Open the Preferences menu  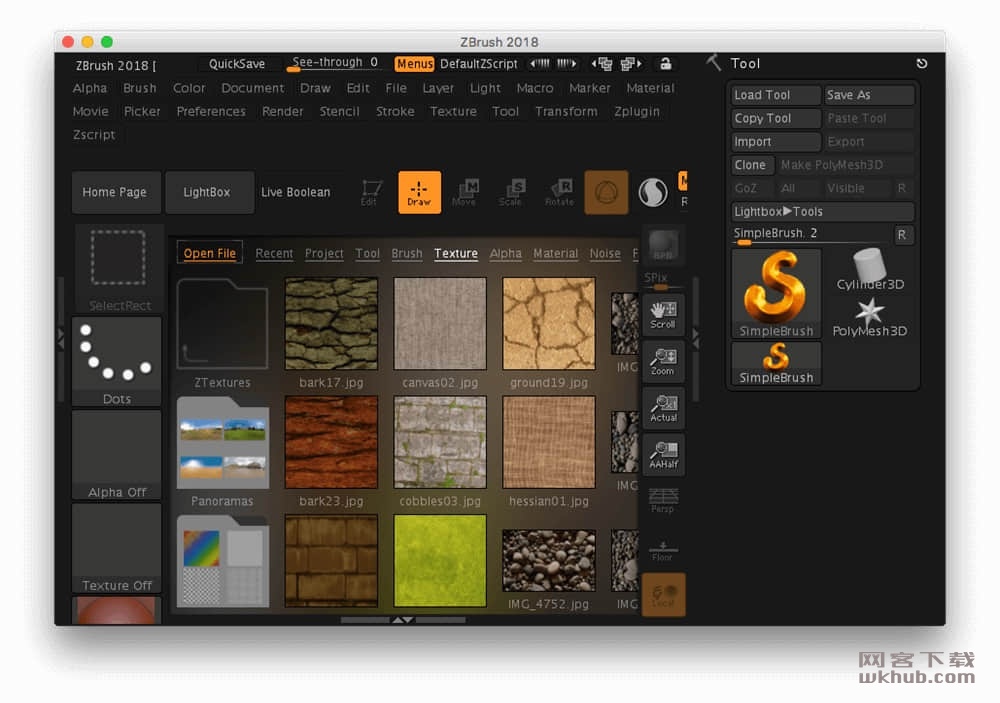pos(211,112)
